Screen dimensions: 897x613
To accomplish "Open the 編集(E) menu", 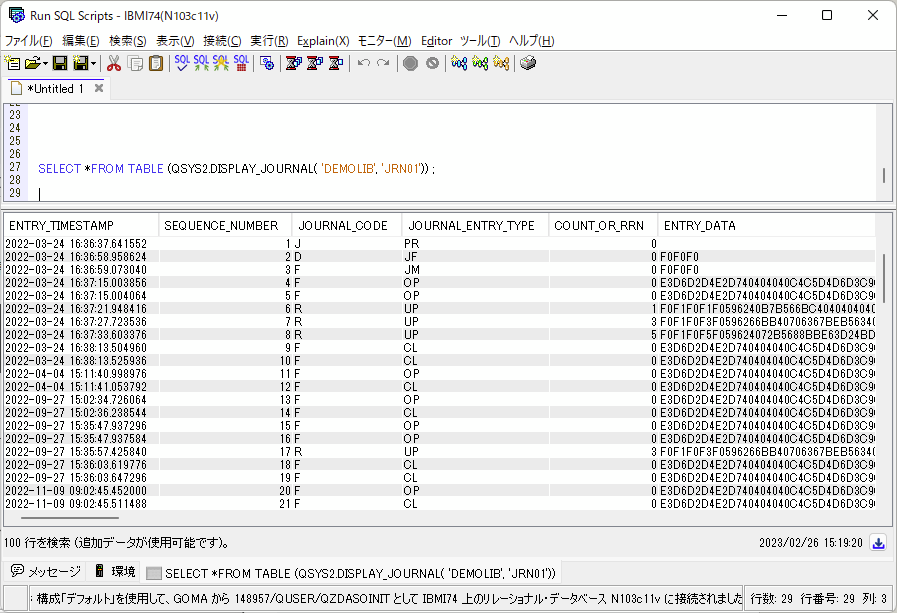I will pos(81,41).
